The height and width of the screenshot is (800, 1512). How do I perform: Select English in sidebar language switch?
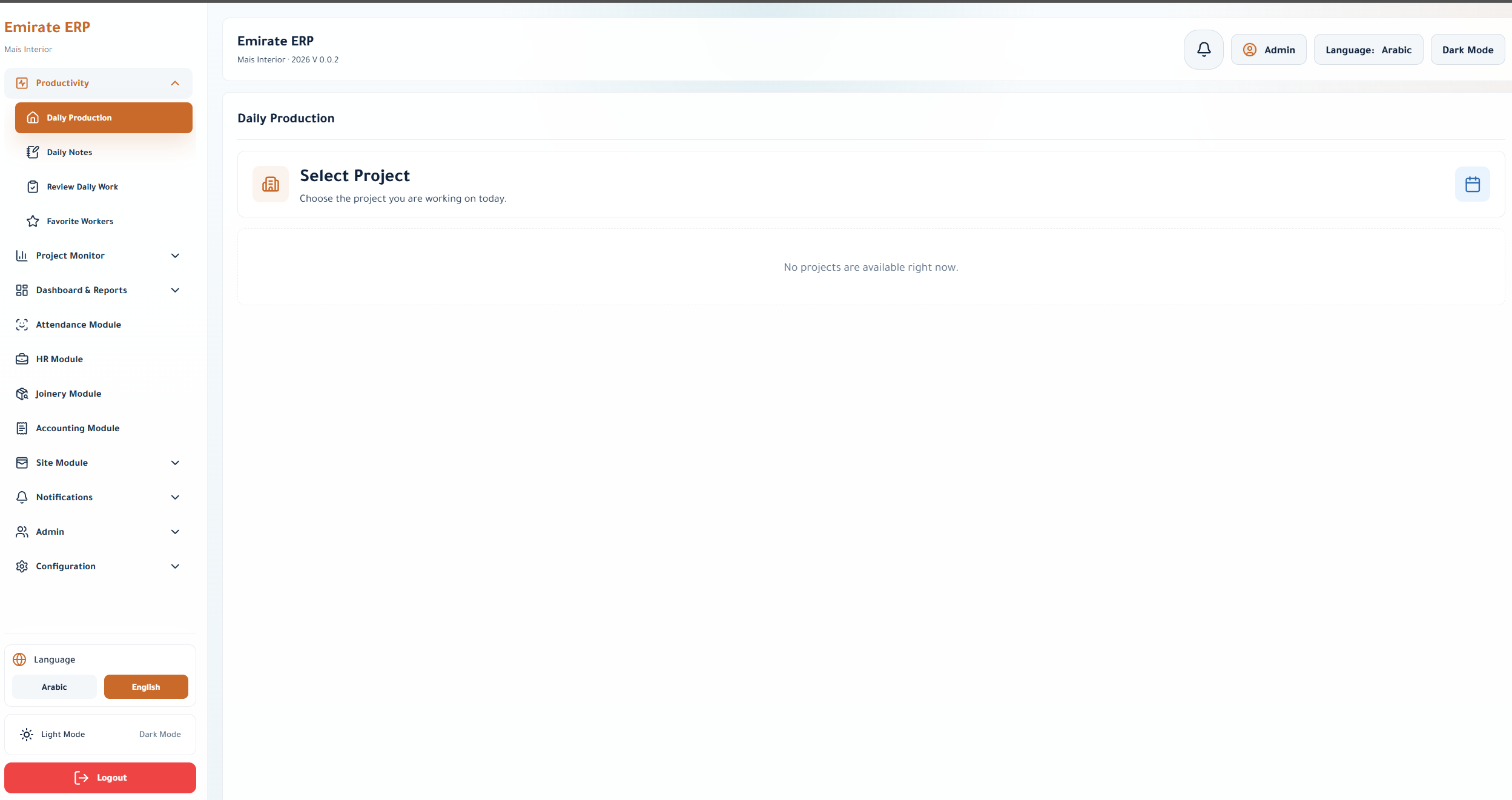(146, 687)
